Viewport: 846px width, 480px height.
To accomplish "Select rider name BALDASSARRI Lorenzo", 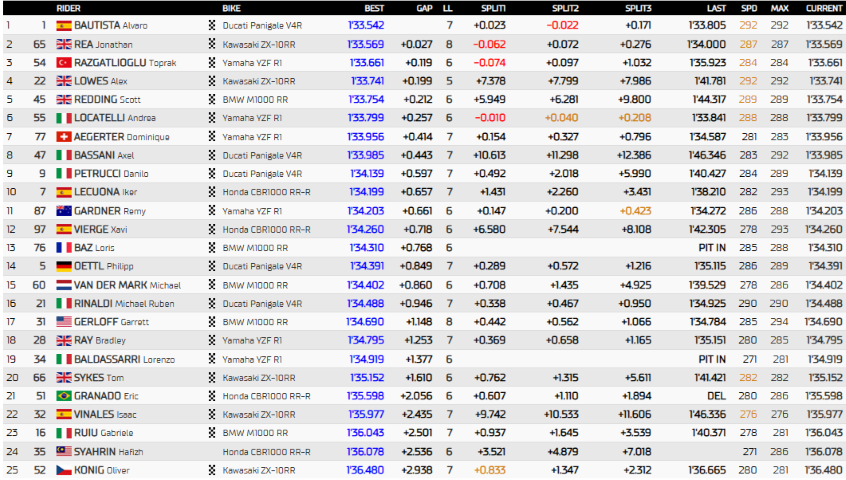I will (x=124, y=359).
